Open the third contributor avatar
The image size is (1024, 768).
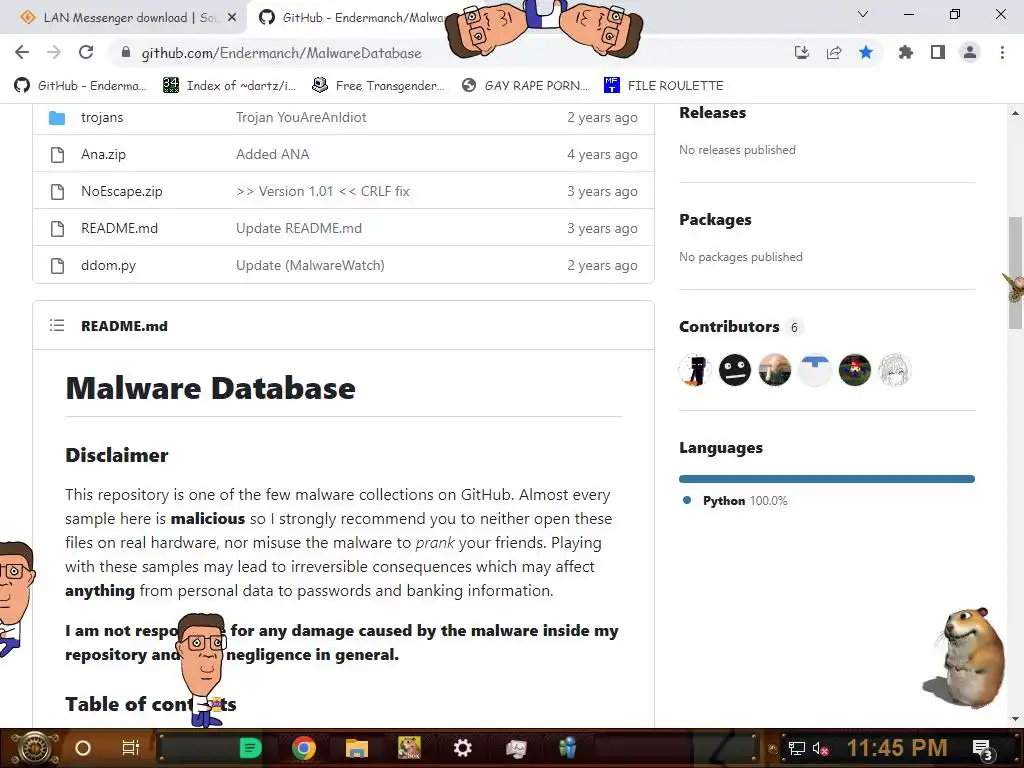point(775,370)
